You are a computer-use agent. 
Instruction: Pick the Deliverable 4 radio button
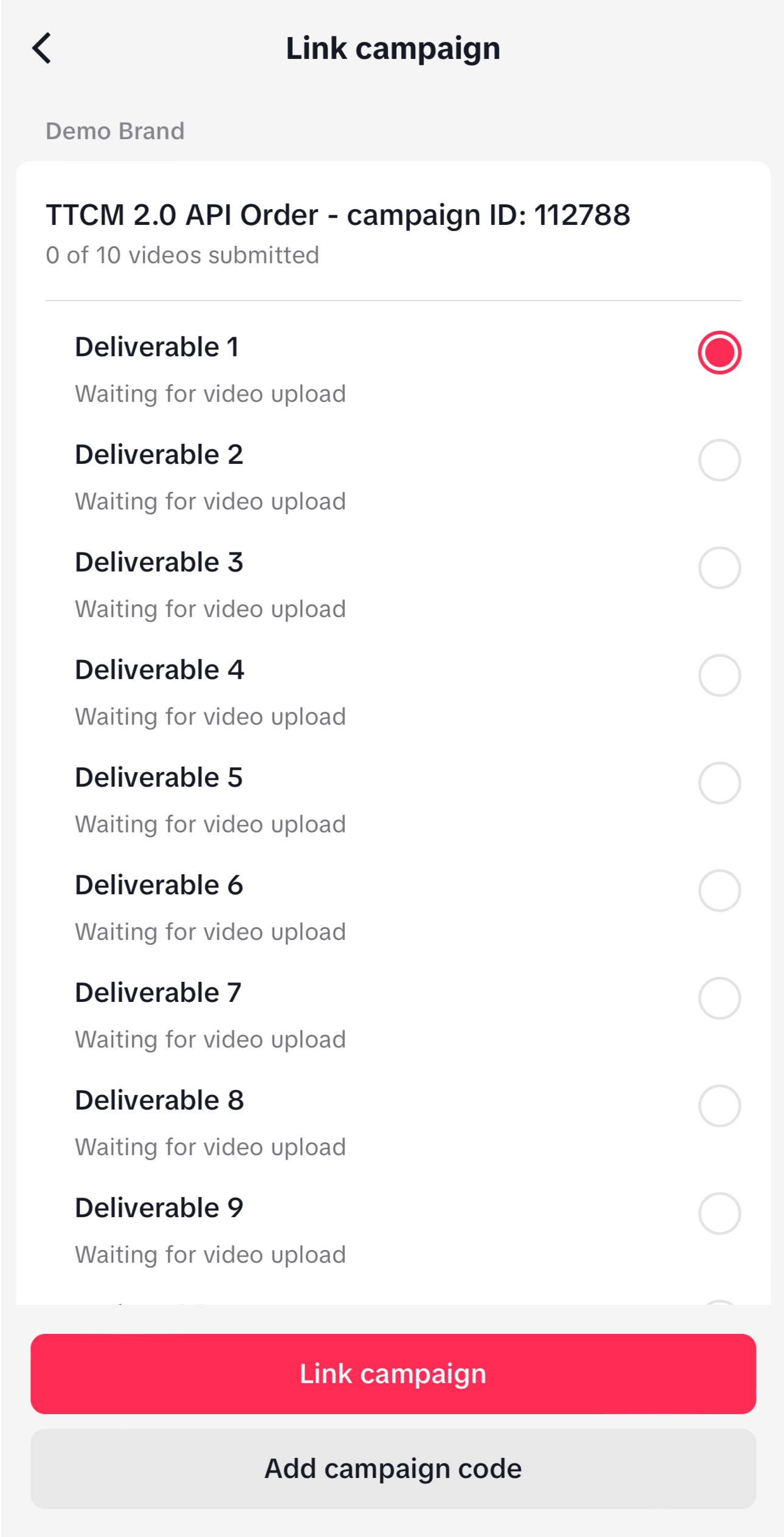coord(719,675)
